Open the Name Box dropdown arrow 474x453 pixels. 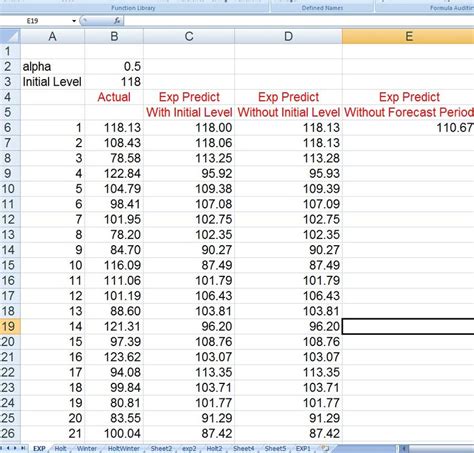(74, 21)
